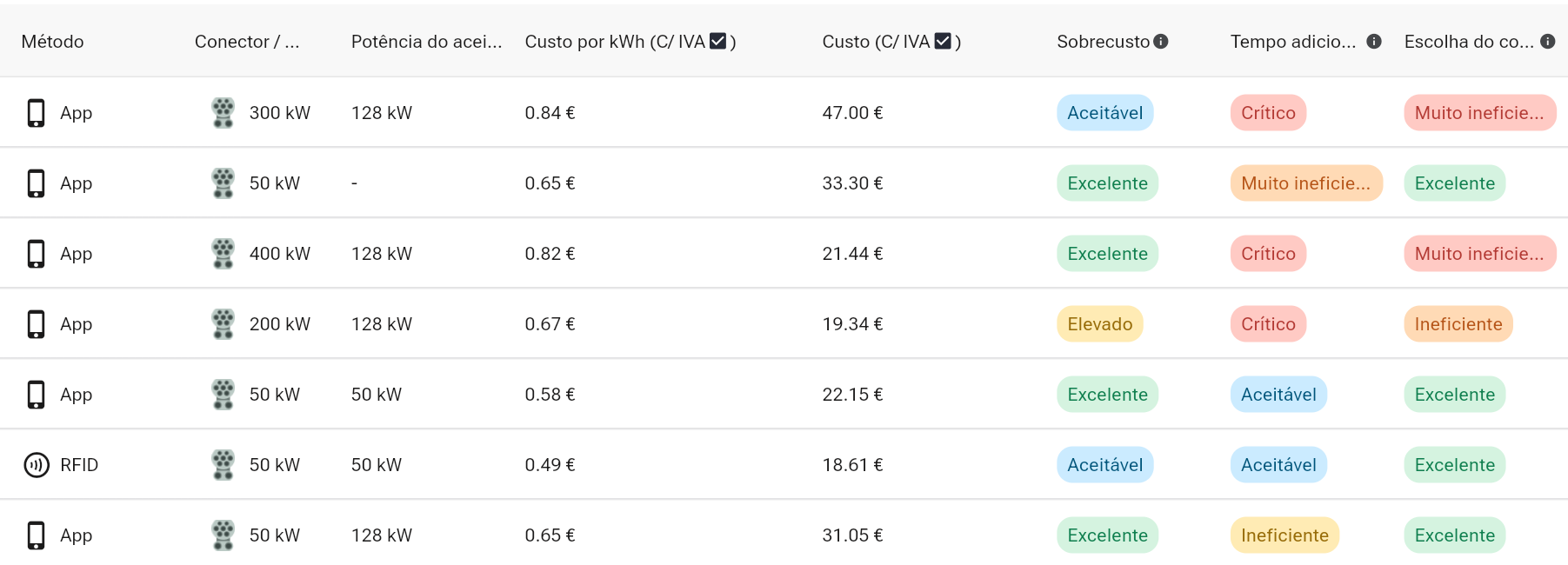Click the connector icon next to 200 kW

pyautogui.click(x=224, y=324)
